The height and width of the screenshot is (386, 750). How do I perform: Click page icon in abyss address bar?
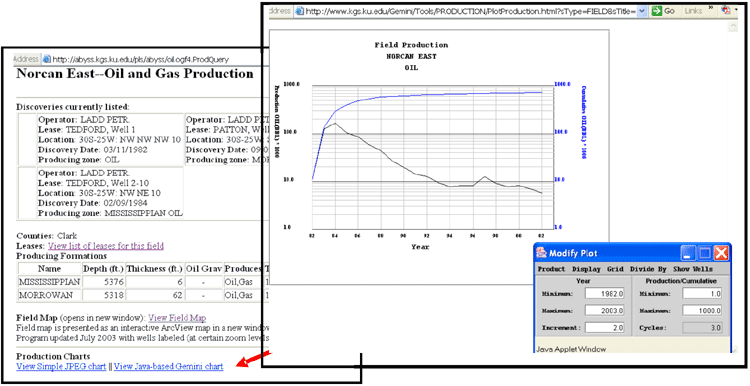coord(47,59)
